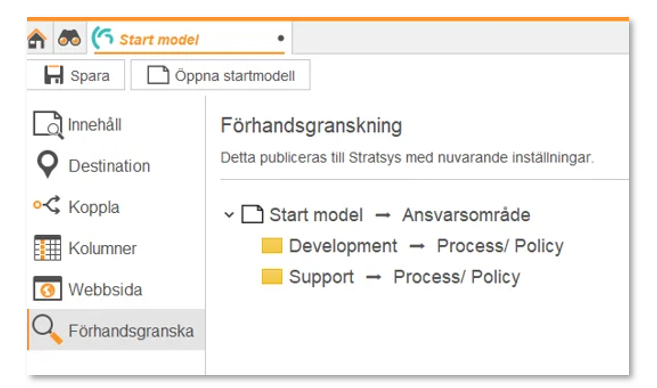Click the Öppna startmodell button
Screen dimensions: 657x388
(220, 75)
